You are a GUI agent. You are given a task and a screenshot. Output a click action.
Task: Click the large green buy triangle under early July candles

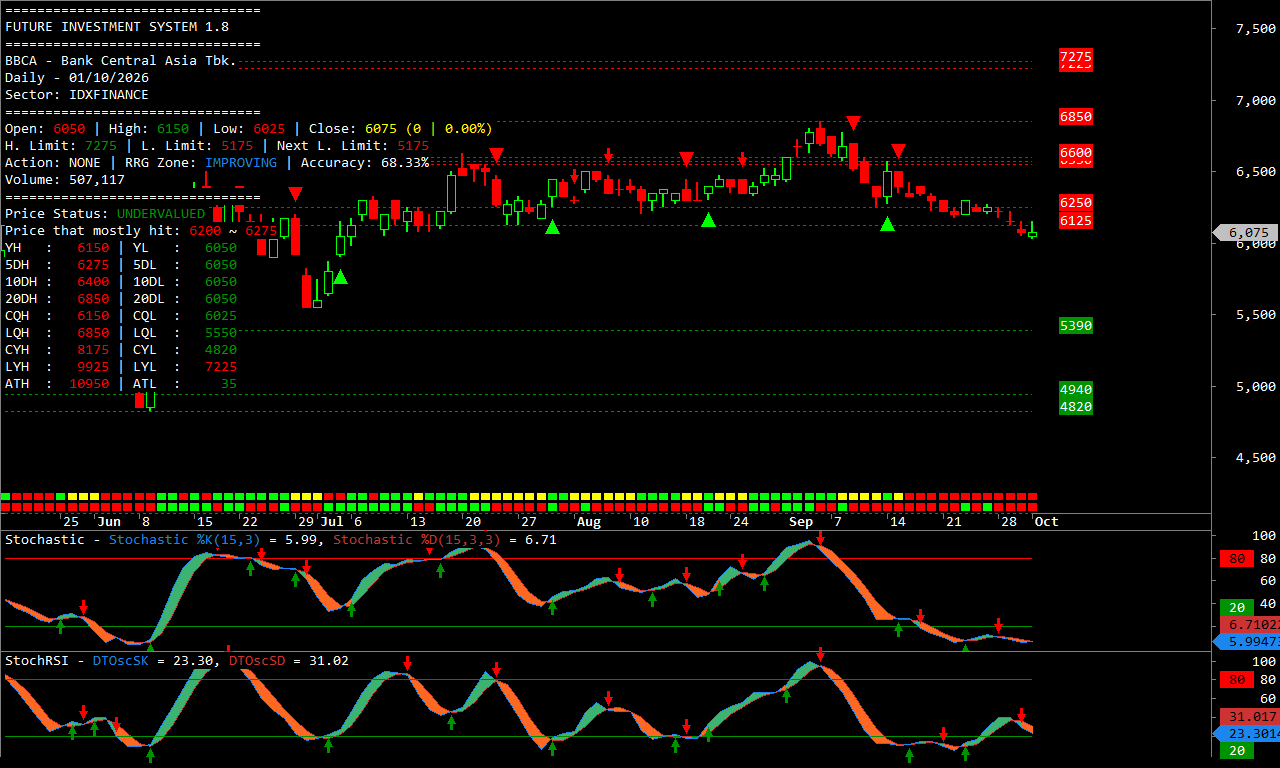tap(340, 277)
